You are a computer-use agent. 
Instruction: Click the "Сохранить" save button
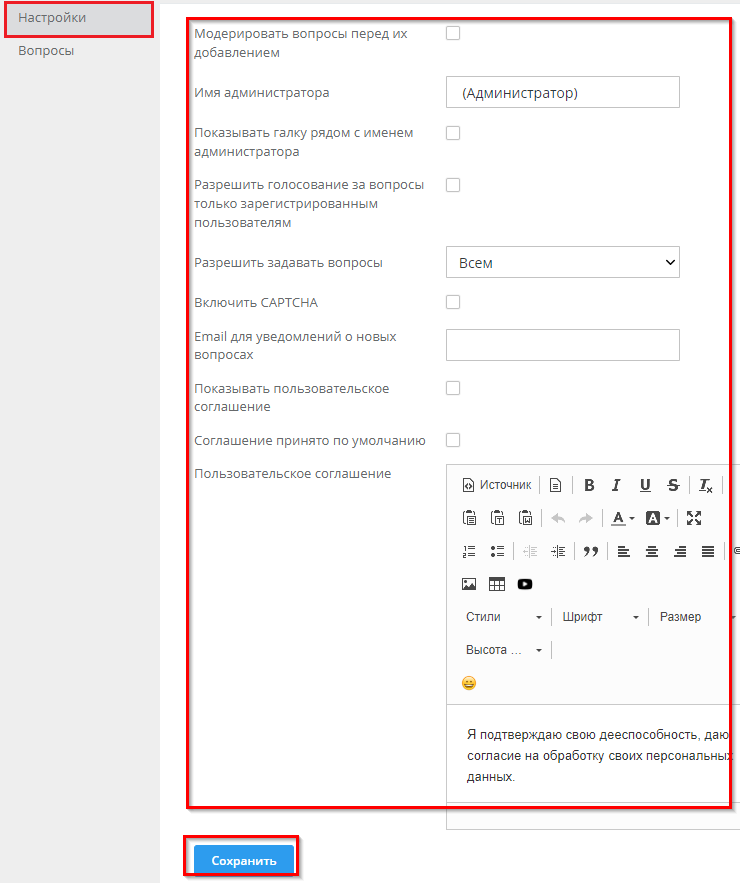point(243,860)
